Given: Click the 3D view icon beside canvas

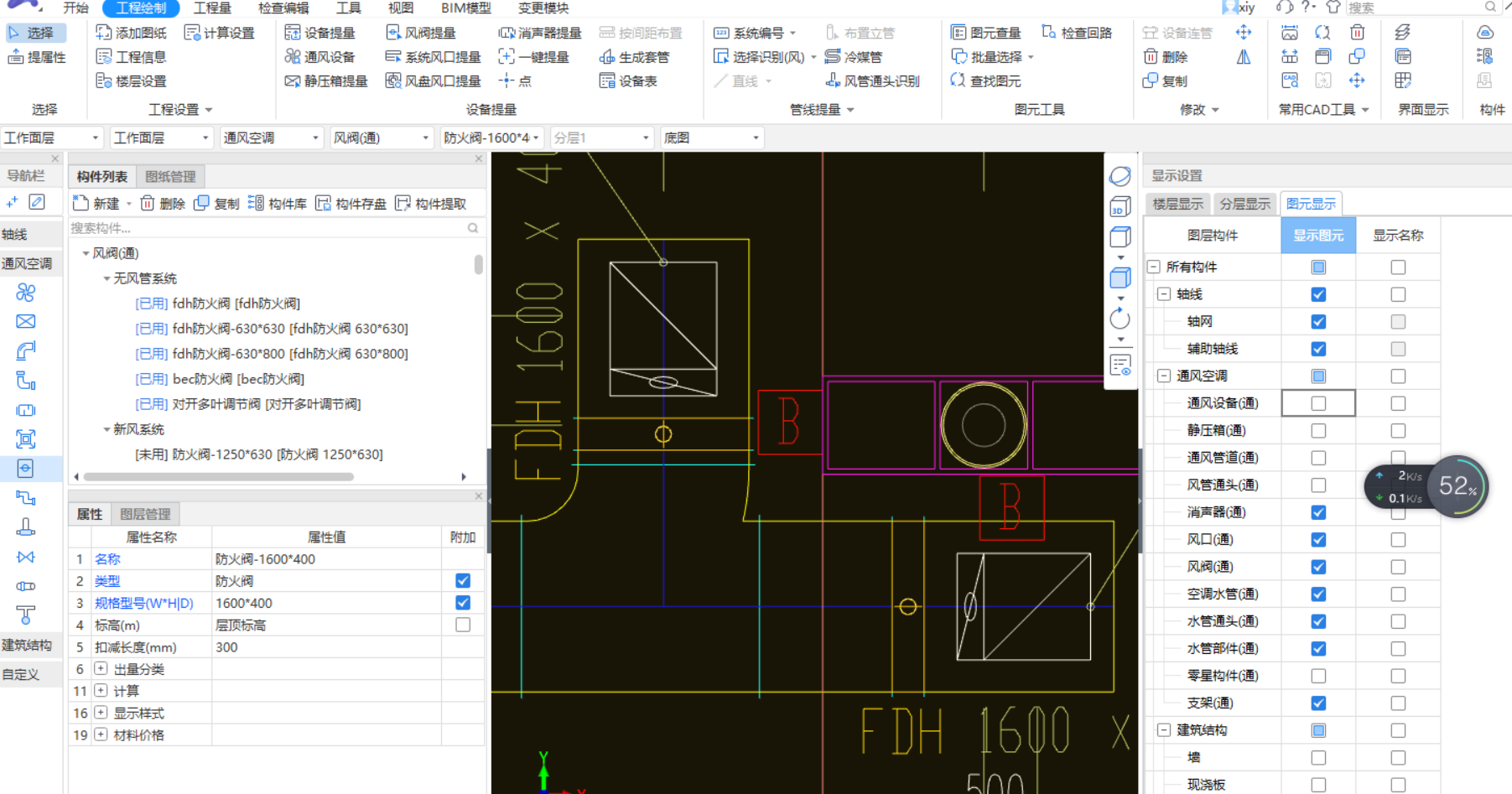Looking at the screenshot, I should [1120, 206].
